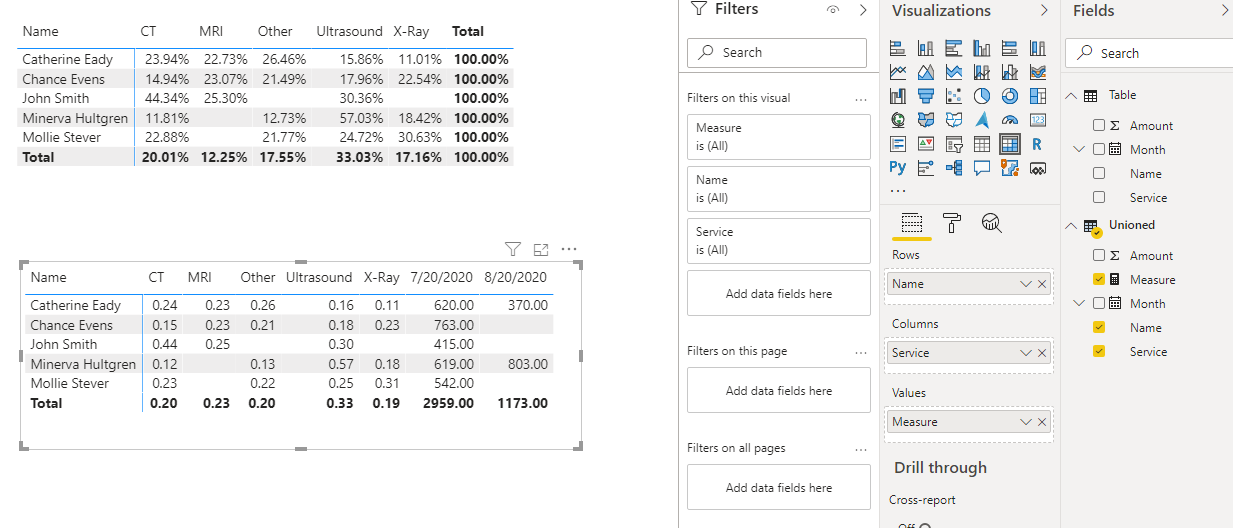Select the treemap visual
Image resolution: width=1233 pixels, height=528 pixels.
click(x=1037, y=96)
